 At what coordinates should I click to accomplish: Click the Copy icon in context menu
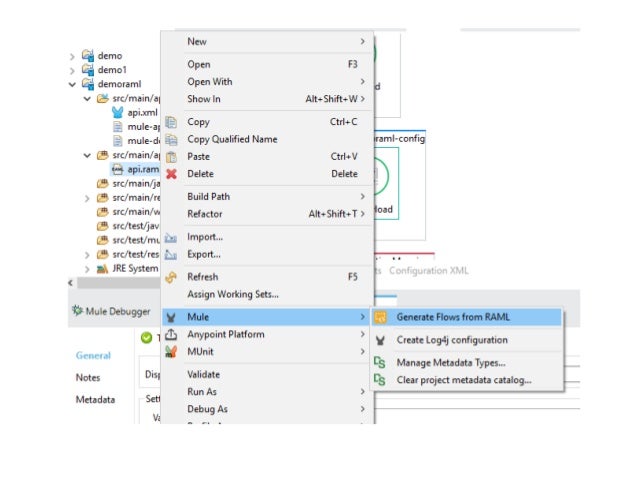(171, 122)
